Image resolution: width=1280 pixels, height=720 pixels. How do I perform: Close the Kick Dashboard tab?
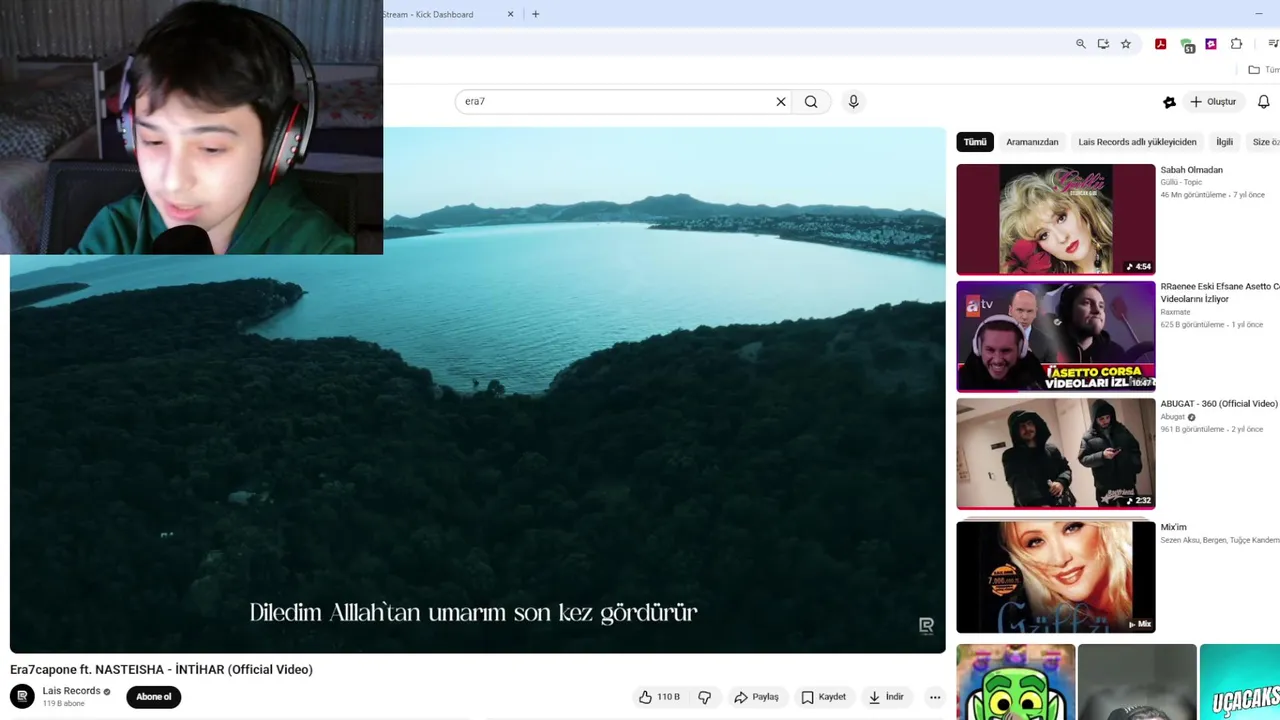click(510, 14)
